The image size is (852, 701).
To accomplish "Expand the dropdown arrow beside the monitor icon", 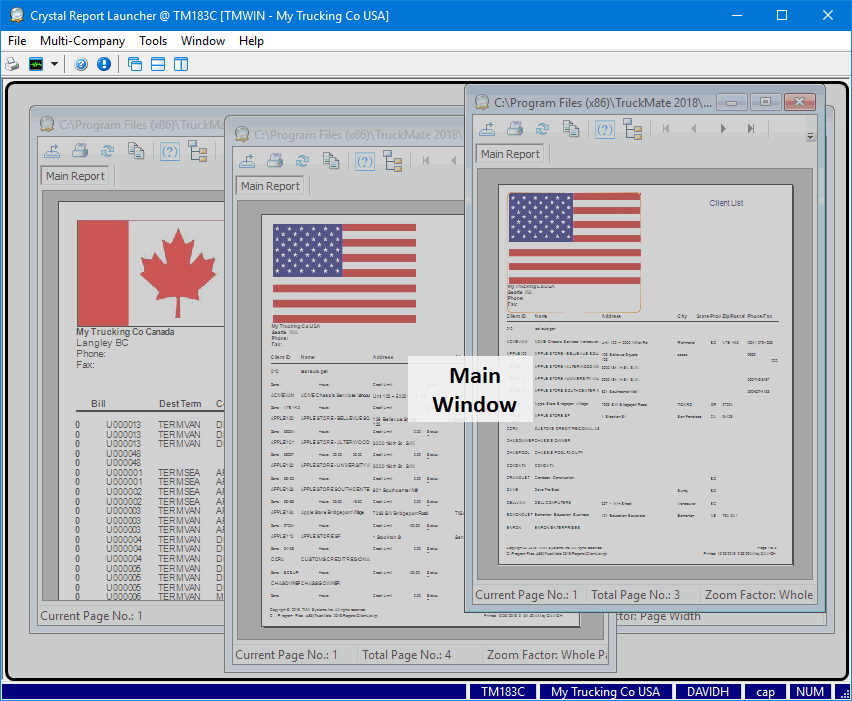I will click(54, 64).
